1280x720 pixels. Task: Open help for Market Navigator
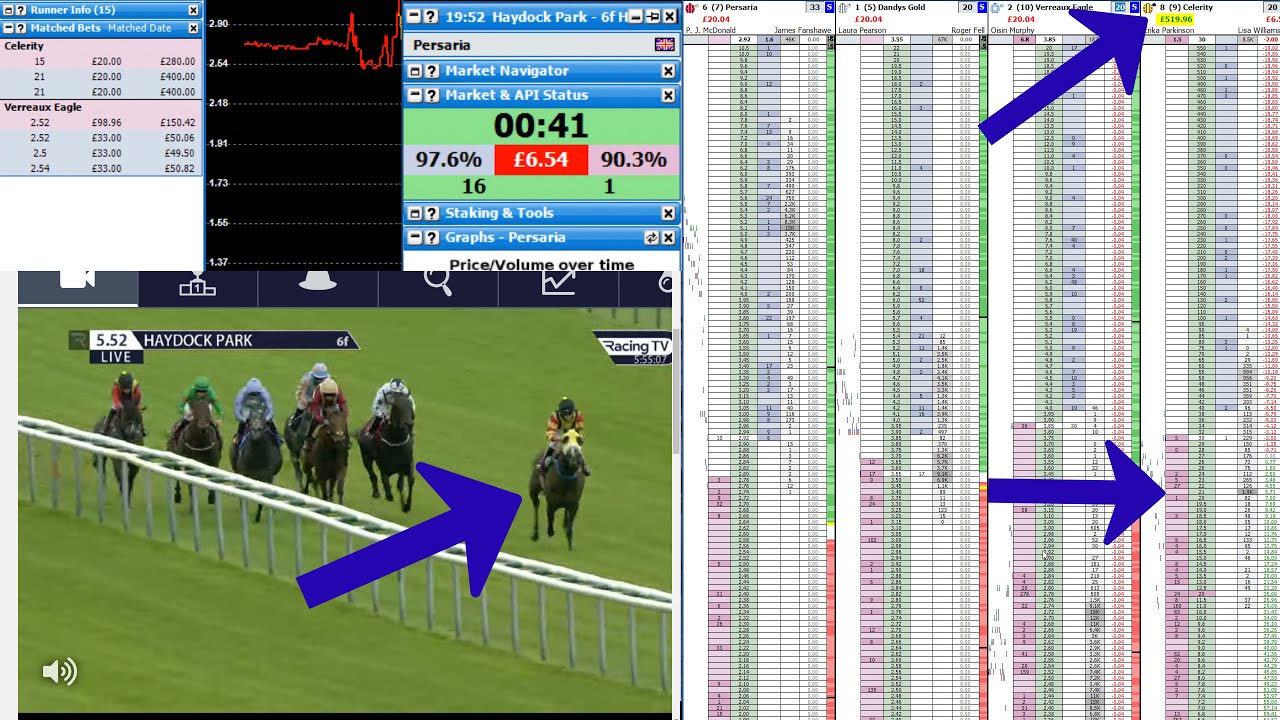[432, 71]
